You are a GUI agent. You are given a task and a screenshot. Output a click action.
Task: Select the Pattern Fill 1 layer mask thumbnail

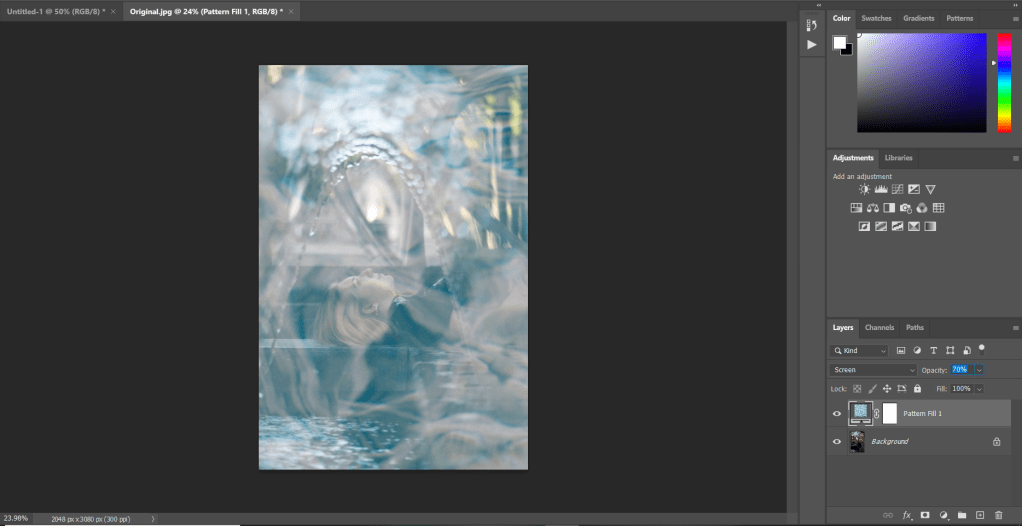[890, 413]
